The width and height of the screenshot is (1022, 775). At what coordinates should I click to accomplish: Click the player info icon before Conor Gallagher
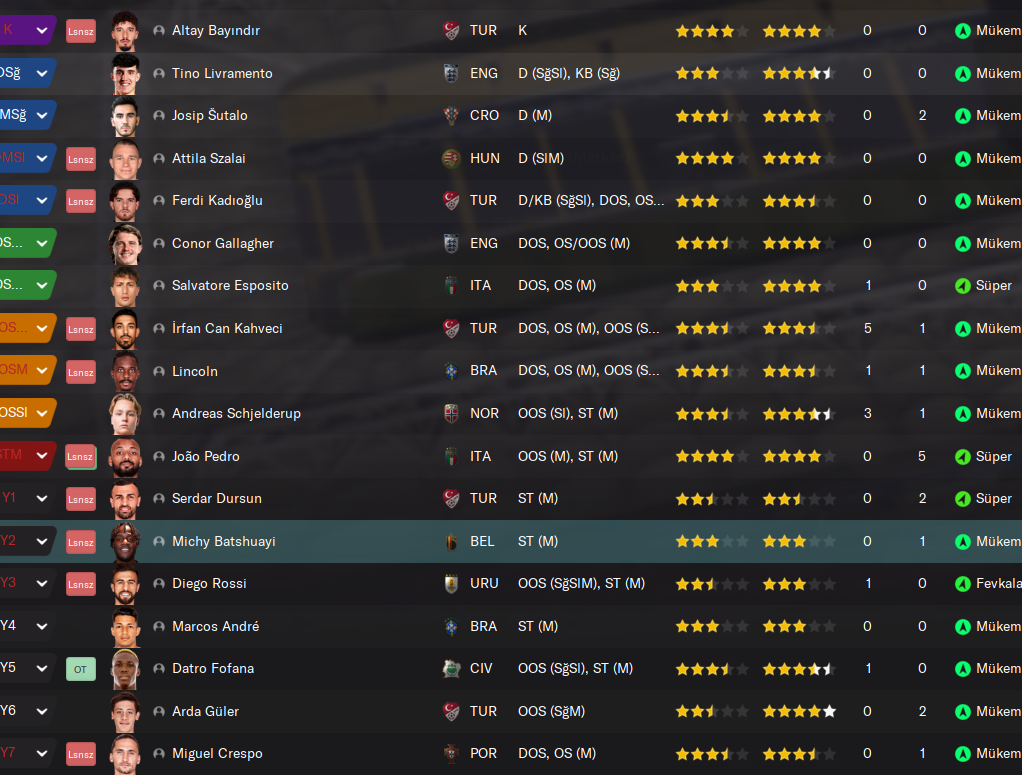[x=158, y=243]
